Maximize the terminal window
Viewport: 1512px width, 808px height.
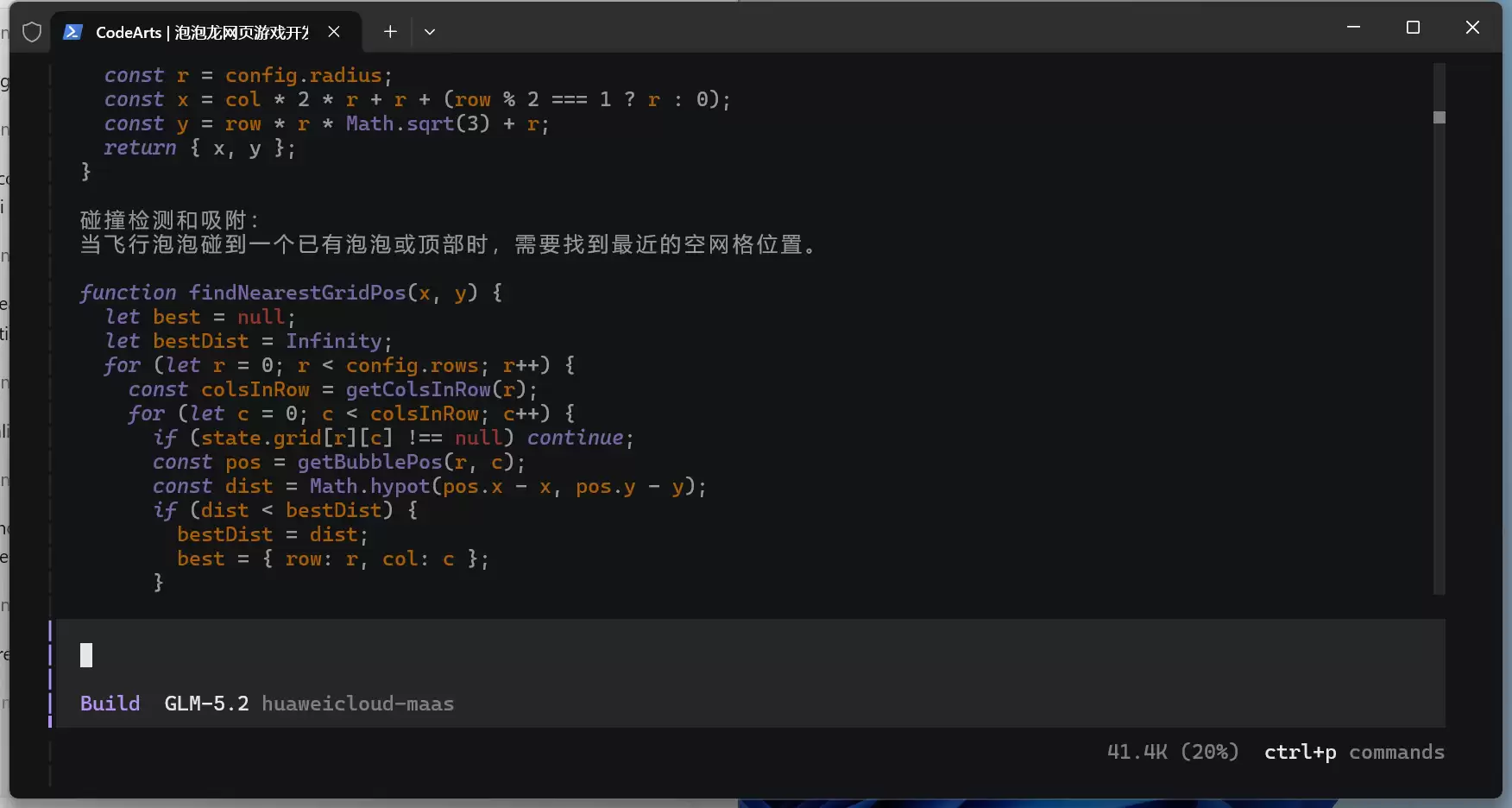[x=1413, y=28]
